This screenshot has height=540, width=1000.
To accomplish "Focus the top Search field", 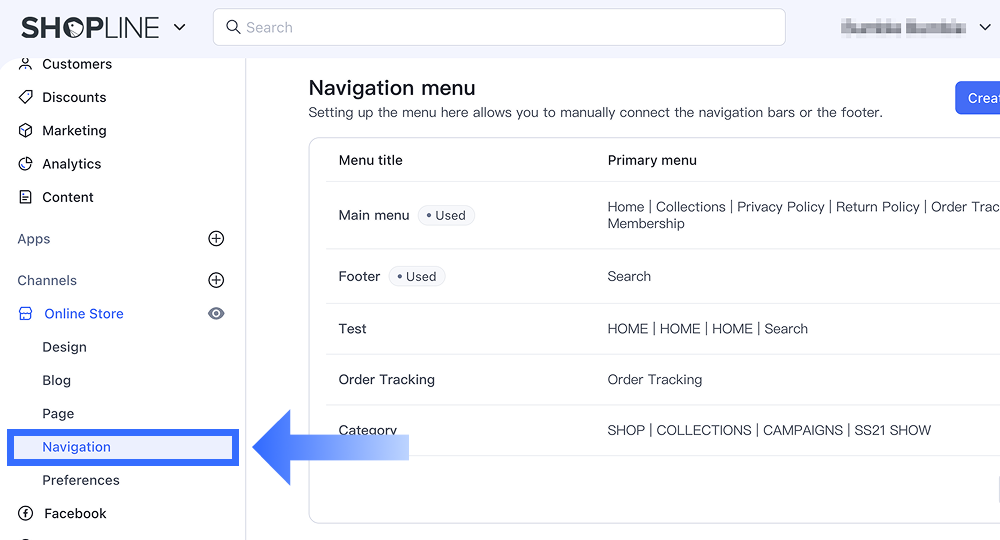I will pyautogui.click(x=500, y=28).
